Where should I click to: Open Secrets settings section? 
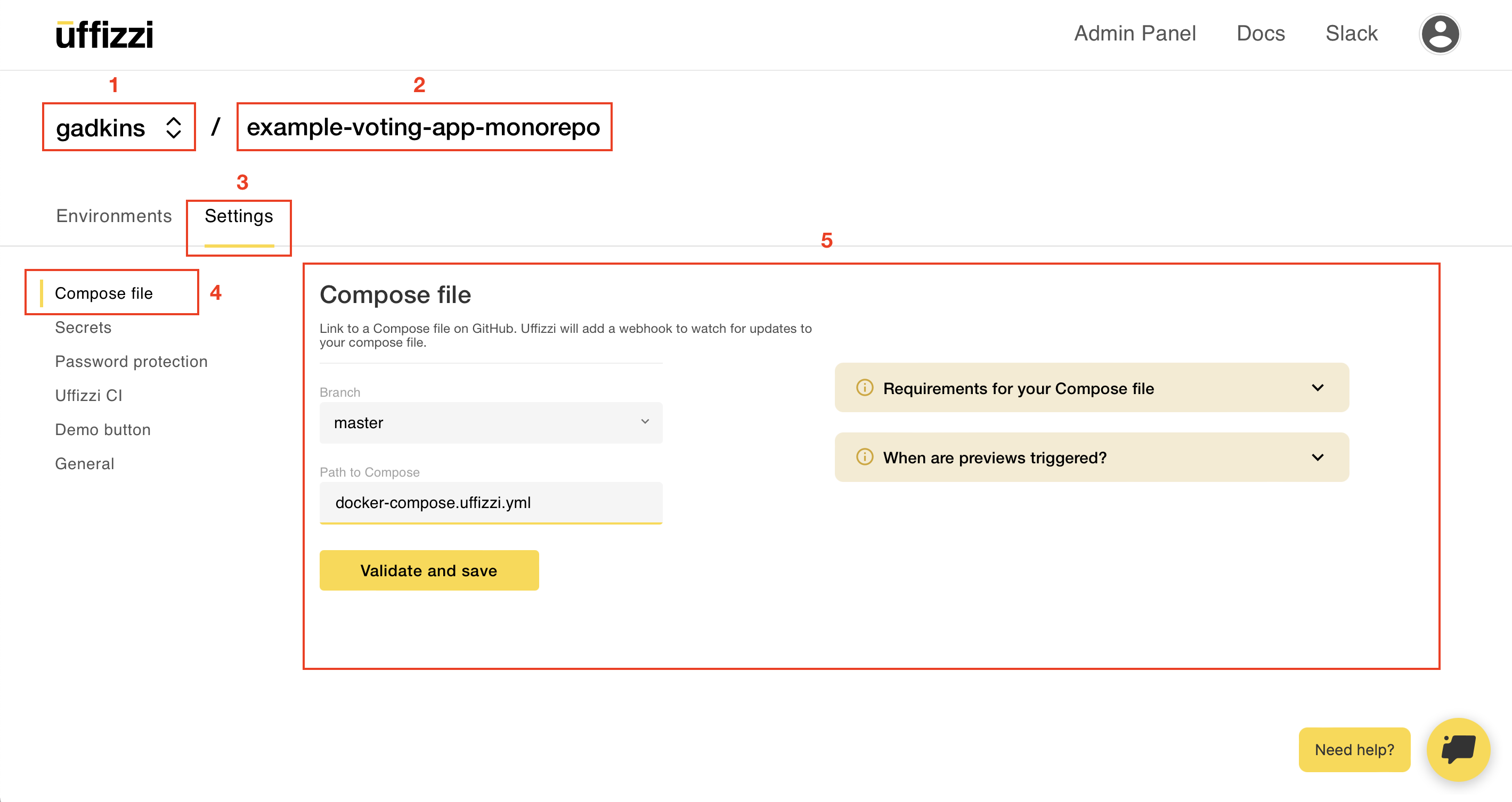83,328
